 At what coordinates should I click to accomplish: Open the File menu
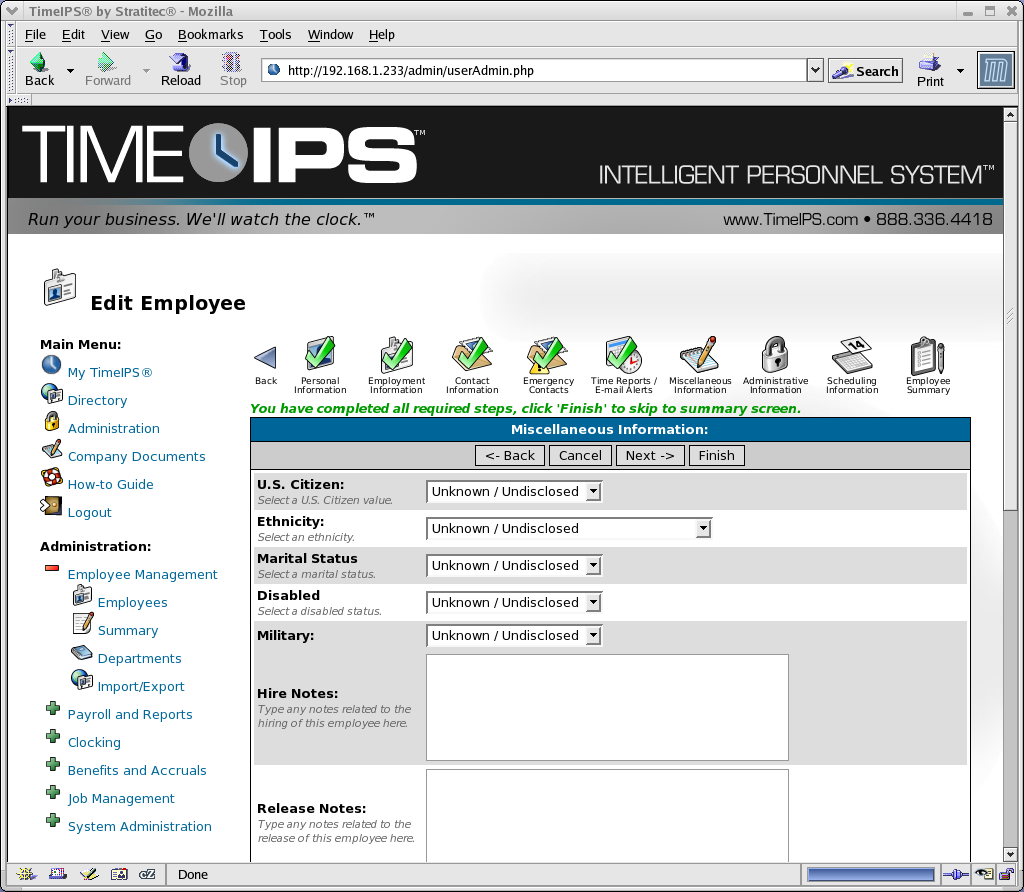pos(35,35)
